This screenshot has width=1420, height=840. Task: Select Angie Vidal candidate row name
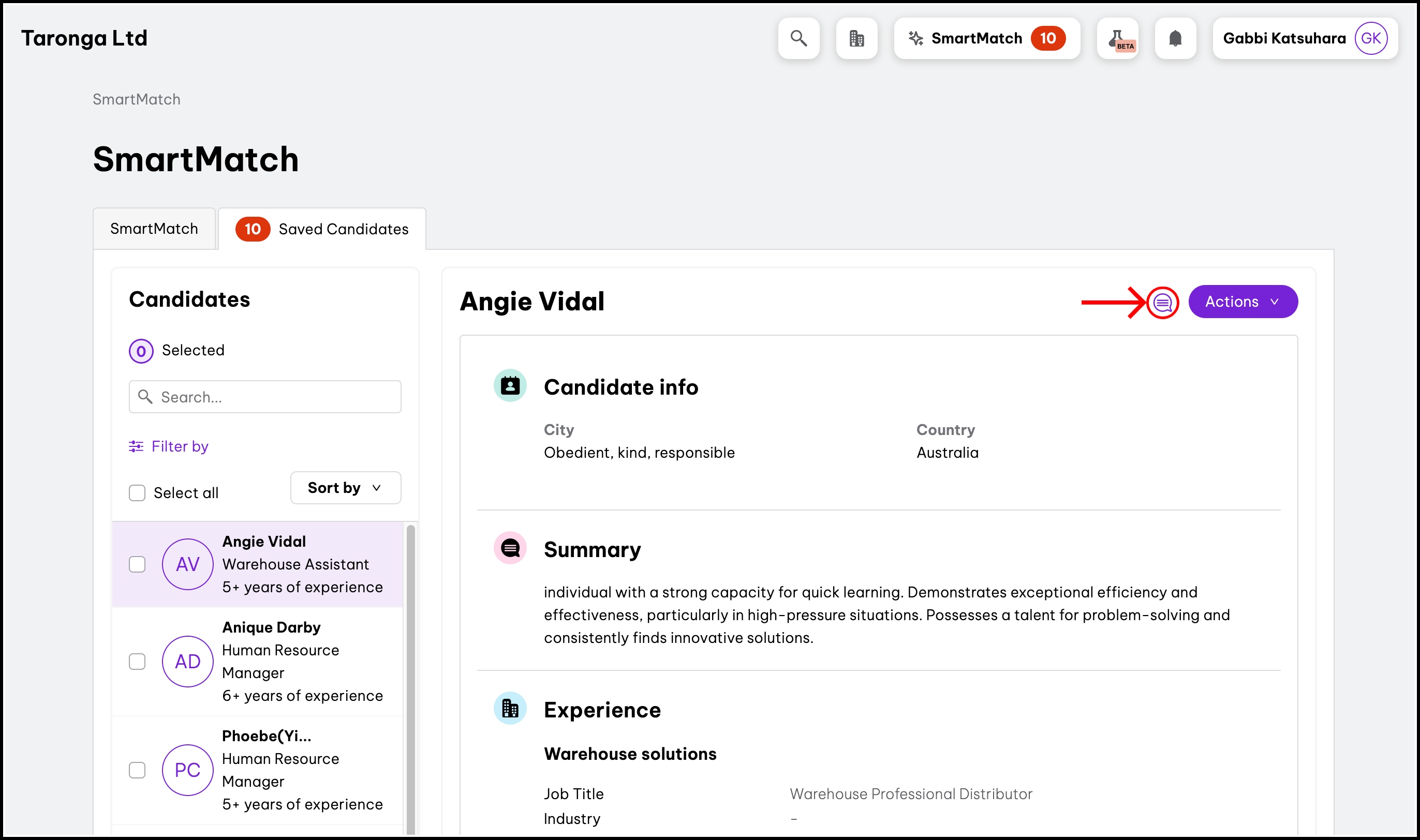264,542
